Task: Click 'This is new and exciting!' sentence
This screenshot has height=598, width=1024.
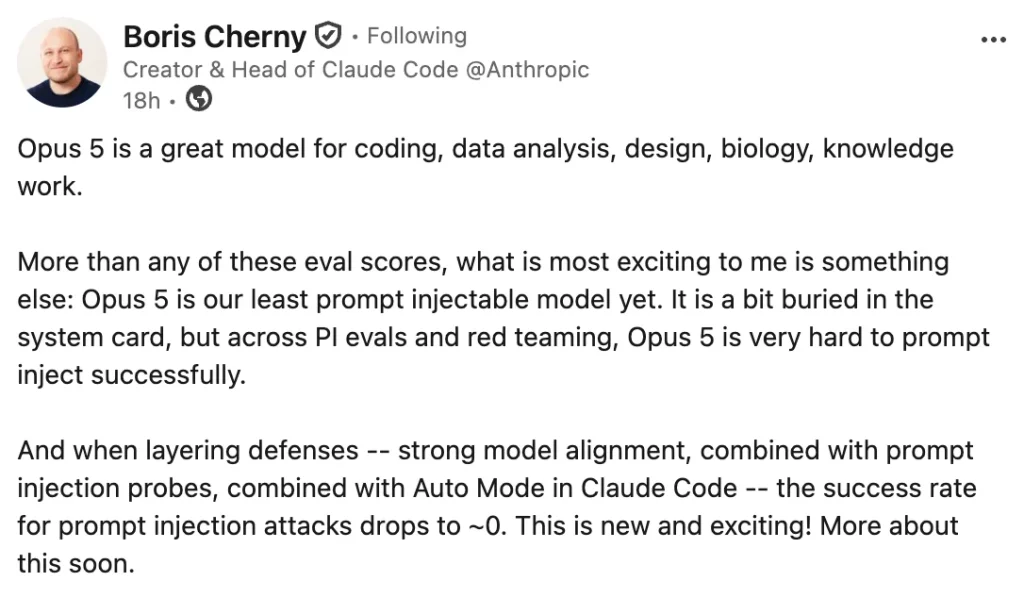Action: (x=664, y=526)
